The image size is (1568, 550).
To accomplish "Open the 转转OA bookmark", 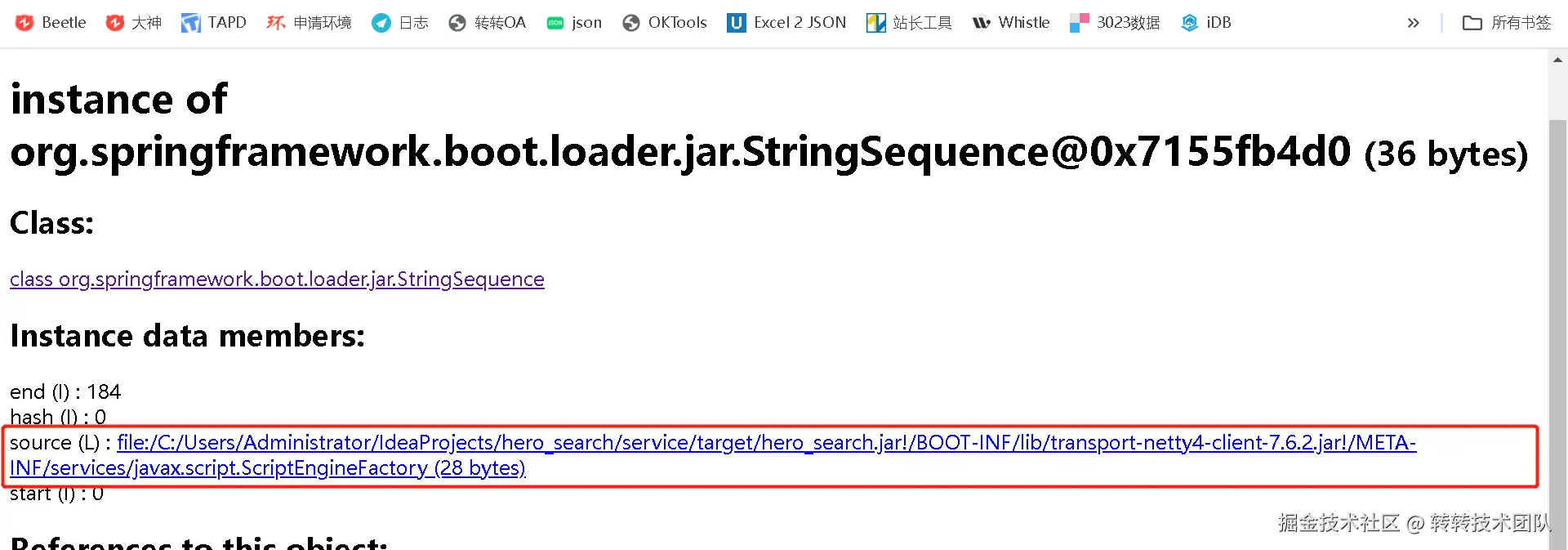I will [487, 23].
